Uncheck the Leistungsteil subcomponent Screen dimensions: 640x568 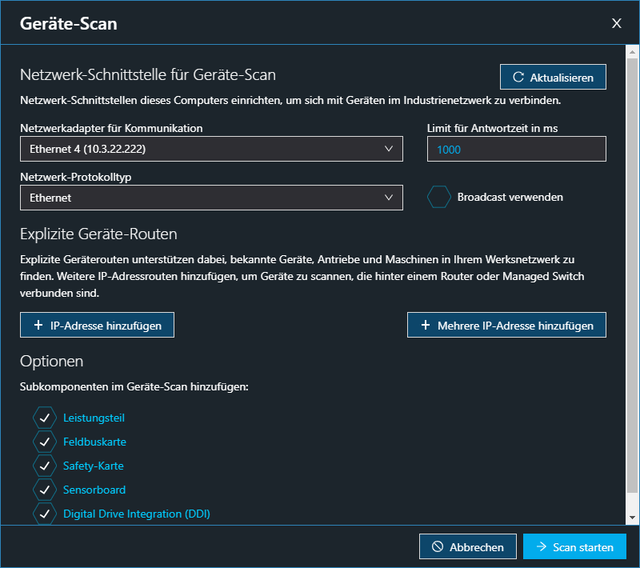(x=45, y=418)
